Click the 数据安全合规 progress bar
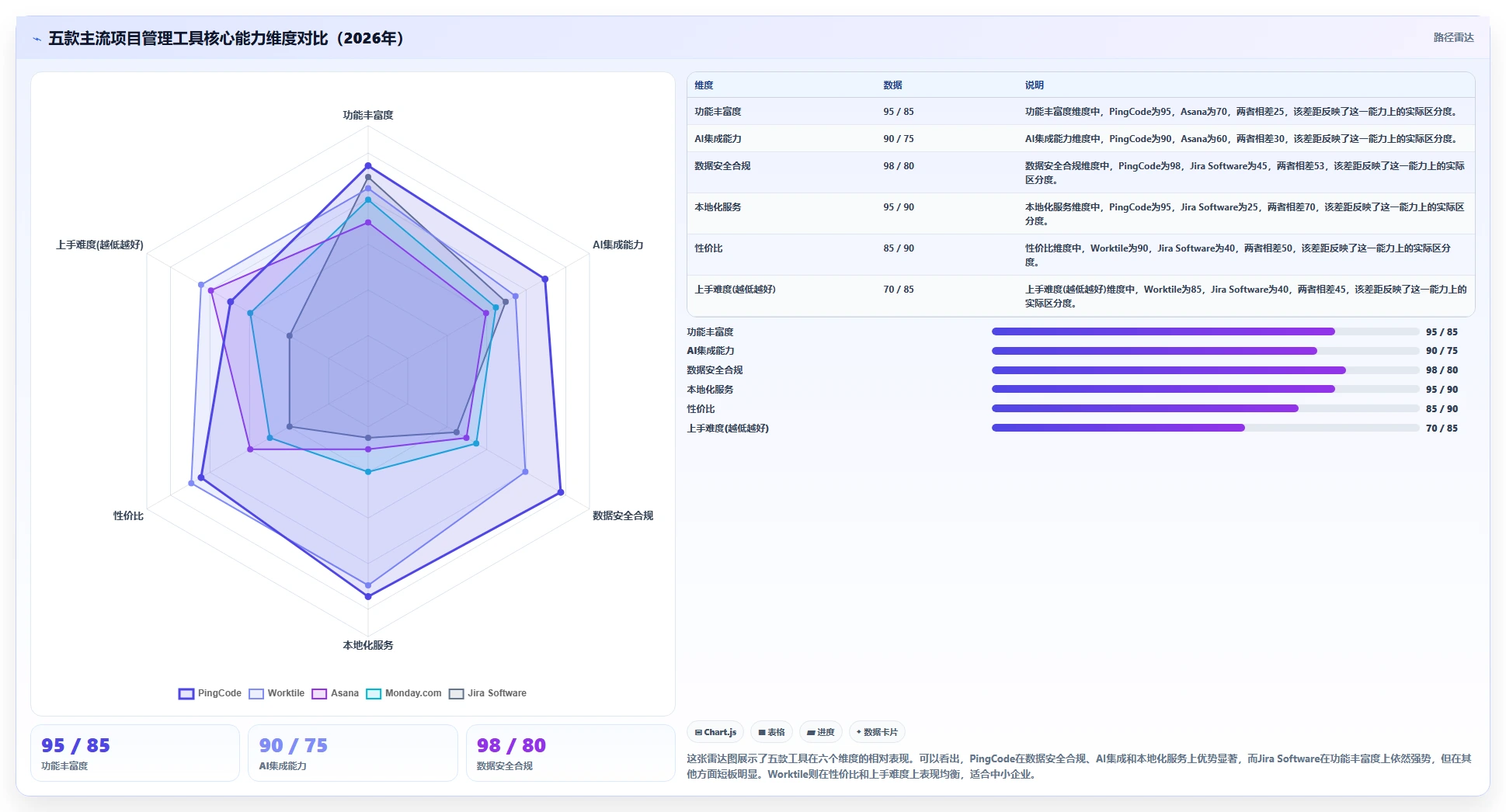This screenshot has width=1506, height=812. [1205, 370]
